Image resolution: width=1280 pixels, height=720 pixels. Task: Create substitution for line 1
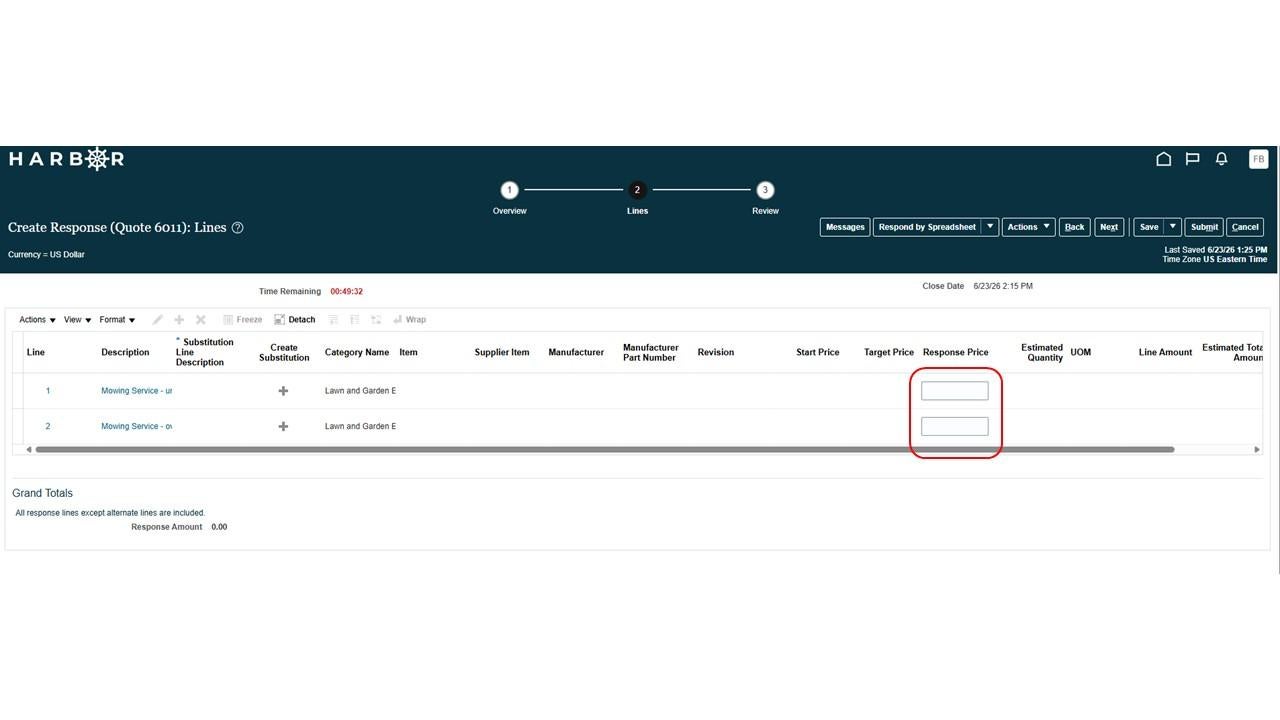[283, 391]
